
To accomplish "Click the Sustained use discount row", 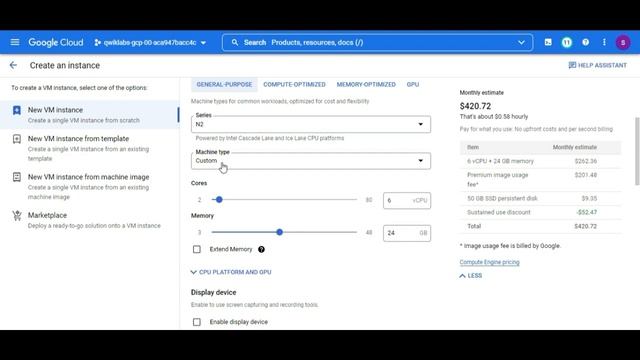I will [540, 212].
